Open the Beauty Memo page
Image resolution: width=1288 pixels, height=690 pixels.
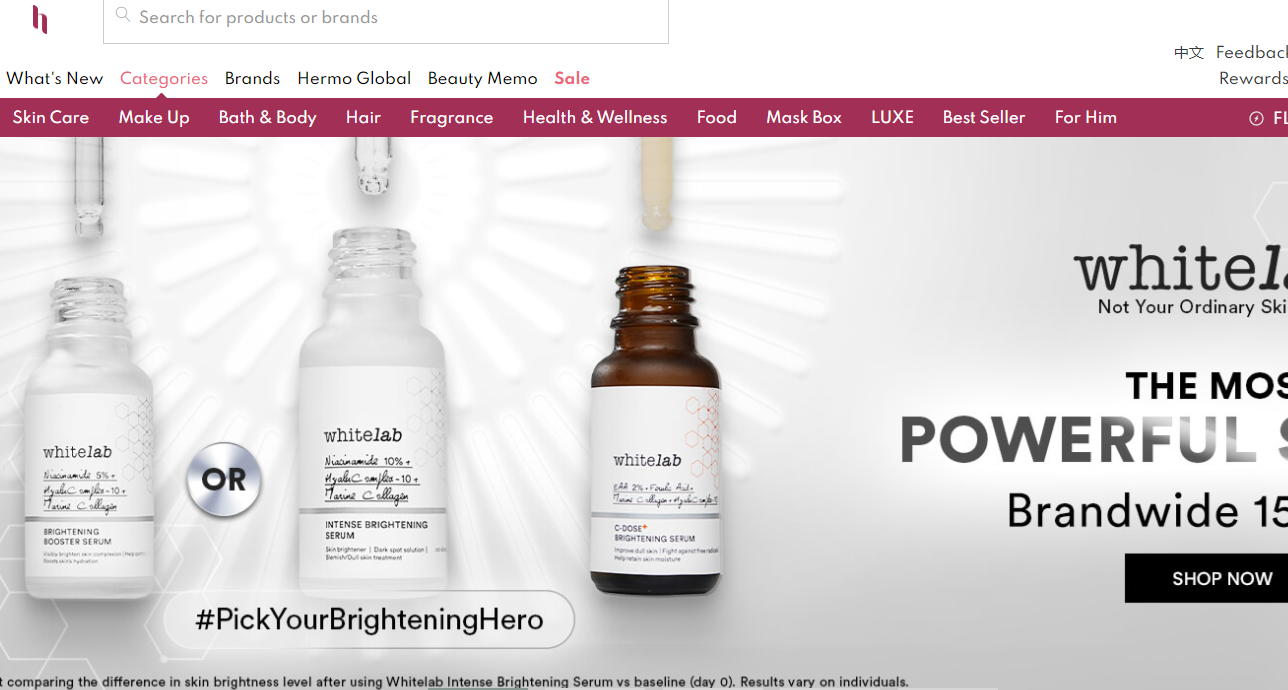pos(482,78)
